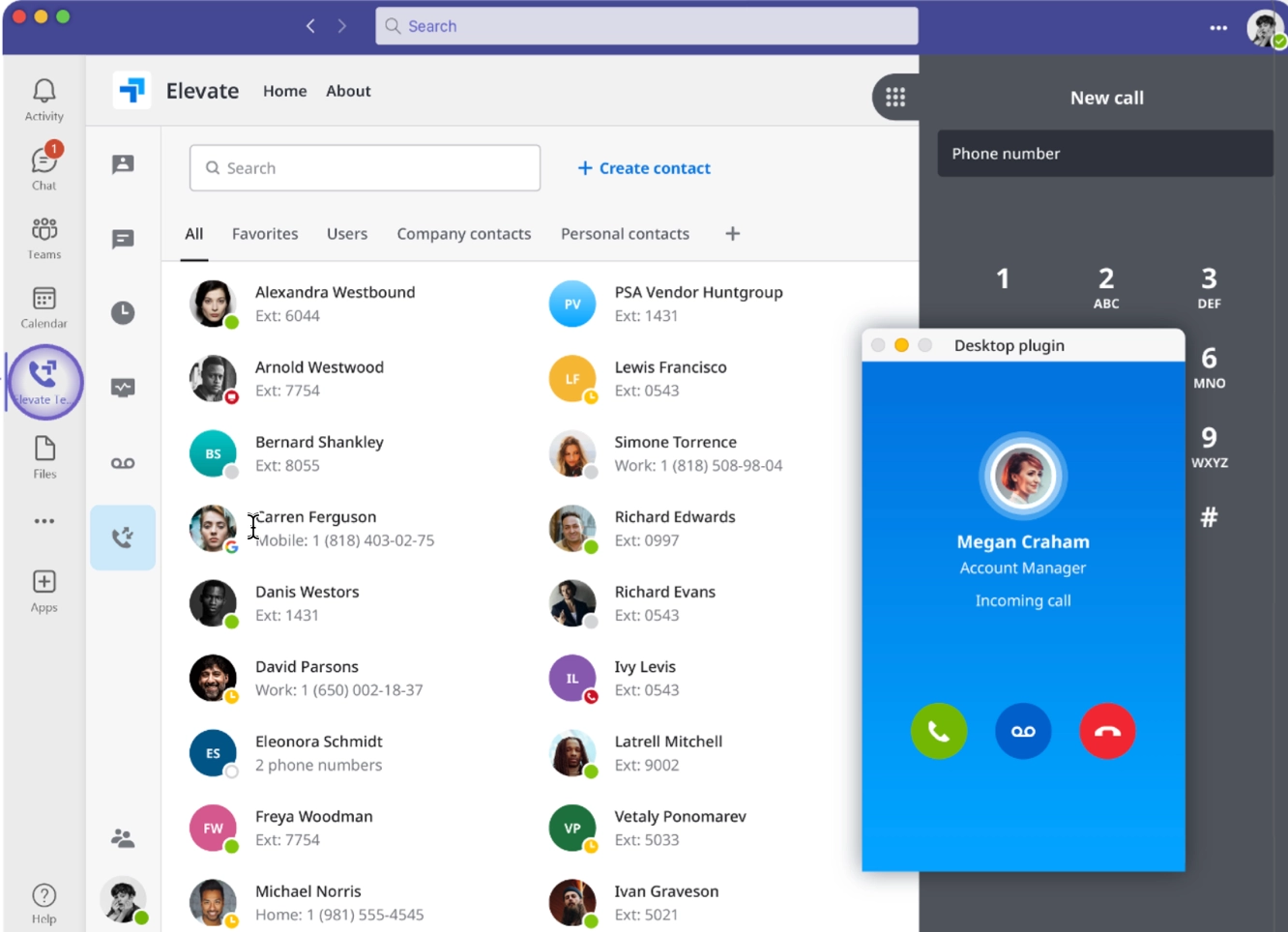
Task: Open Teams Activity bell icon
Action: click(x=44, y=100)
